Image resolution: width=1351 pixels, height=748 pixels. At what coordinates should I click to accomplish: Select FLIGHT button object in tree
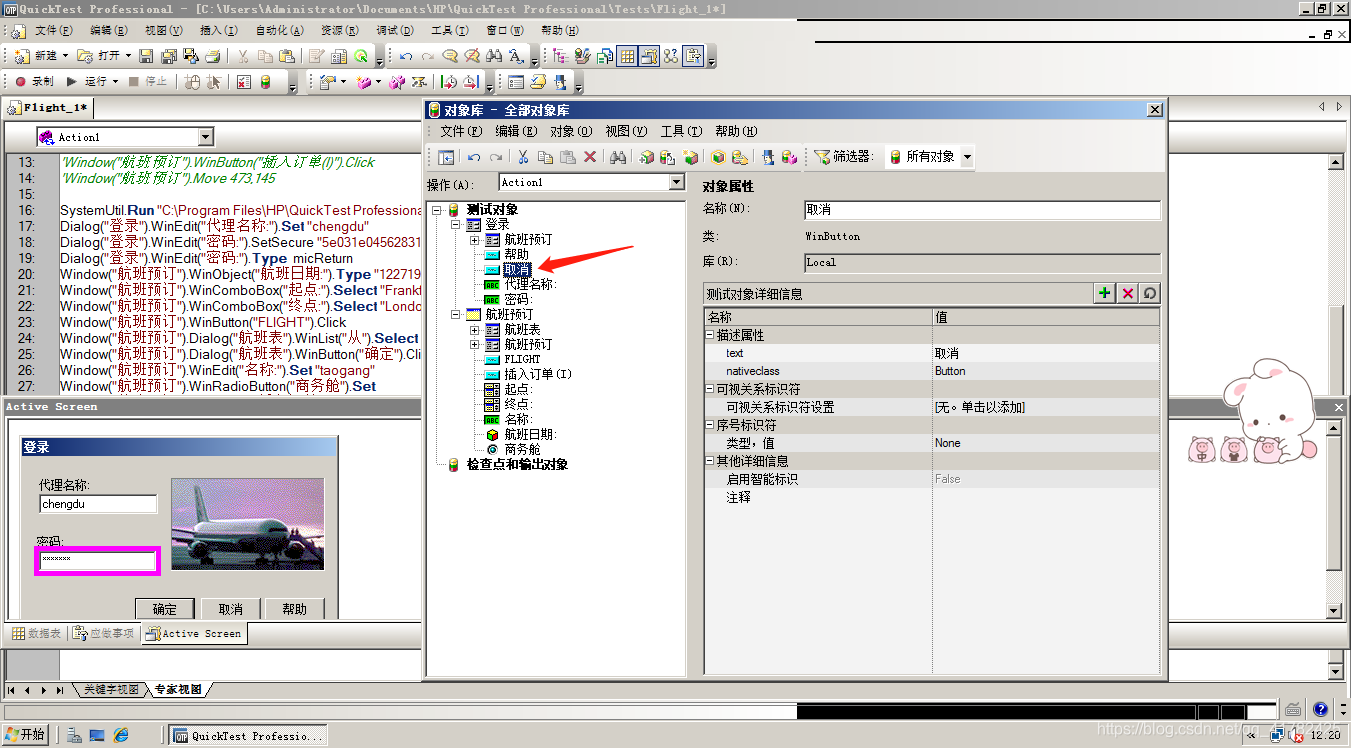(x=522, y=359)
